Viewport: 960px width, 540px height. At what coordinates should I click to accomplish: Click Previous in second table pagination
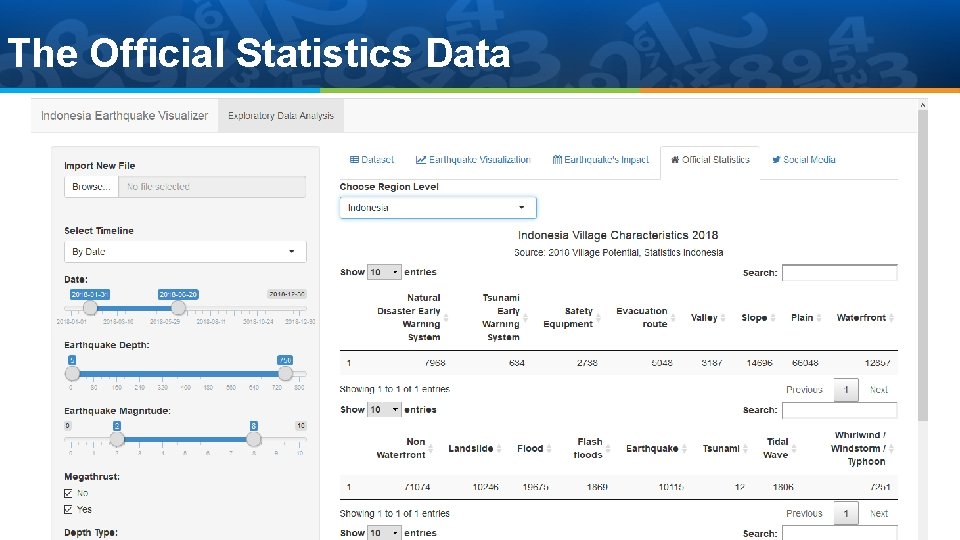804,513
